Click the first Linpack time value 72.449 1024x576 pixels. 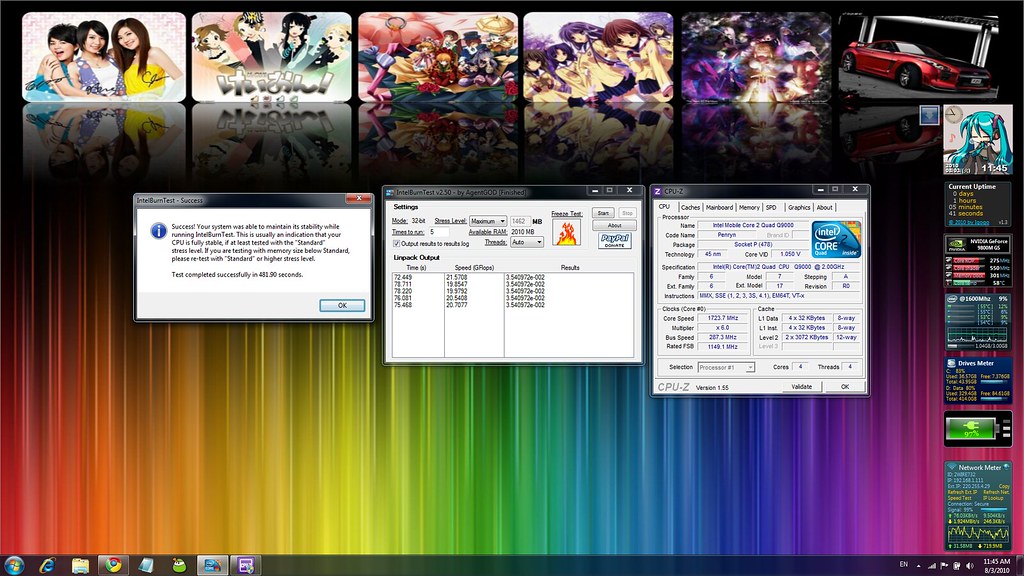[x=403, y=278]
